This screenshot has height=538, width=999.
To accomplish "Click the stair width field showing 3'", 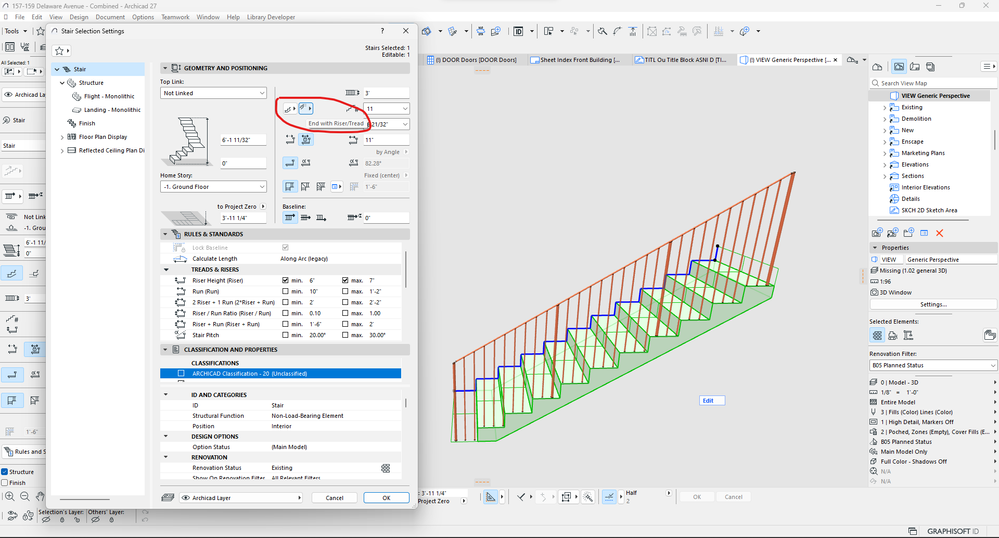I will [386, 93].
